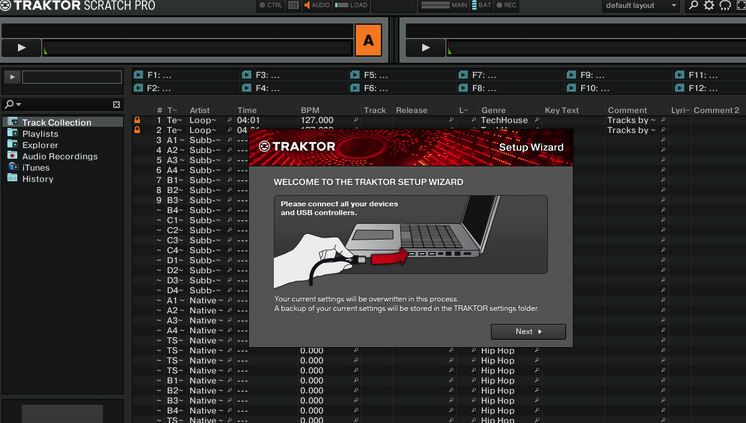The width and height of the screenshot is (746, 423).
Task: Open the search options magnifier dropdown
Action: [12, 104]
